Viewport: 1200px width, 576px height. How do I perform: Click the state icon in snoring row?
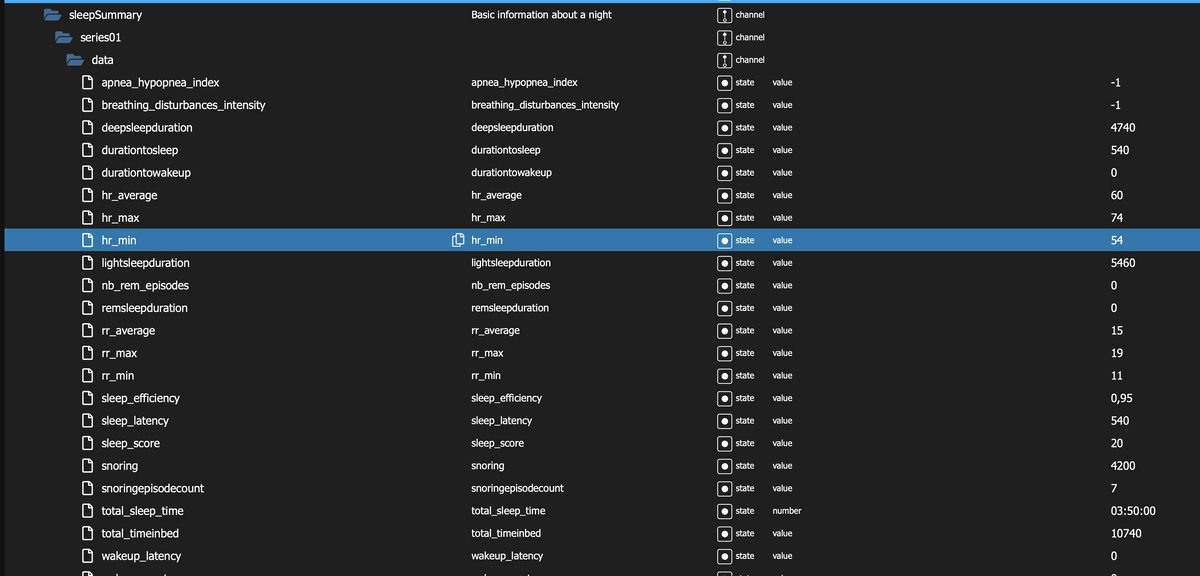(x=724, y=466)
